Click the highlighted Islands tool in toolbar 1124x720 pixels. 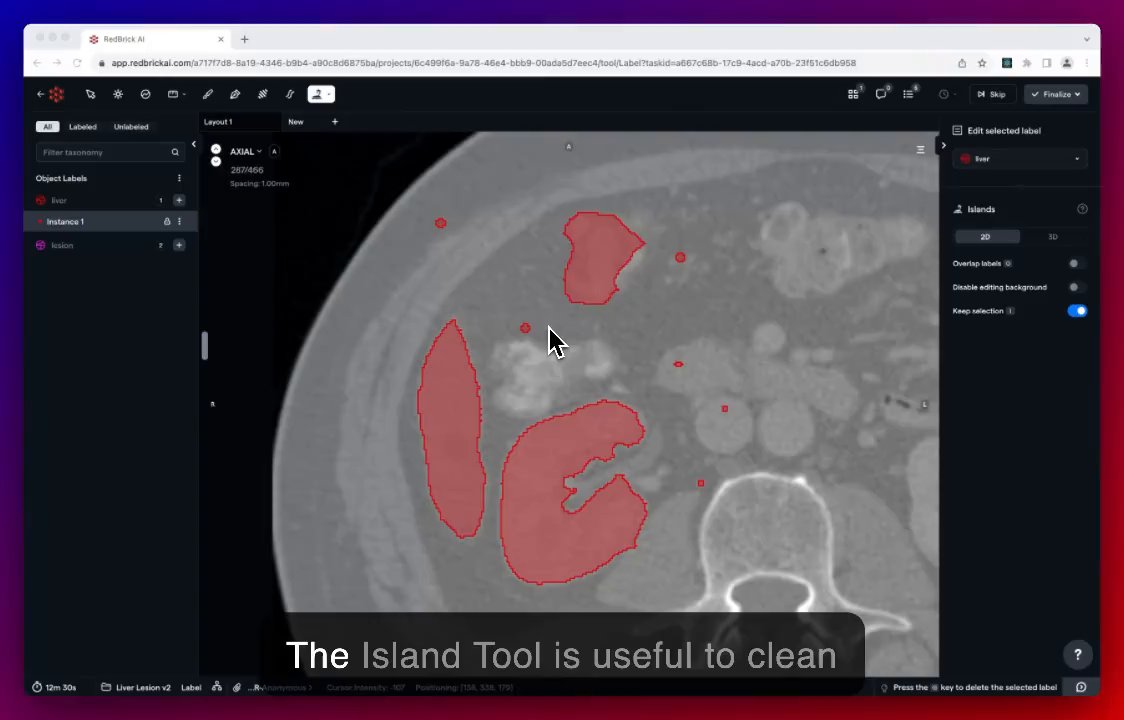tap(317, 94)
